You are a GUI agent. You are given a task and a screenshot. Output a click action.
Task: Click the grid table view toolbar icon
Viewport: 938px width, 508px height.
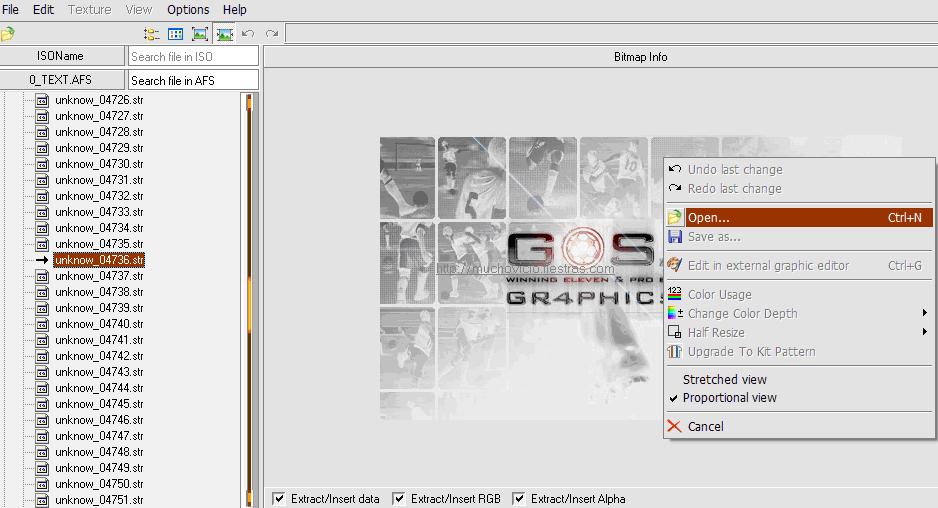pyautogui.click(x=176, y=34)
